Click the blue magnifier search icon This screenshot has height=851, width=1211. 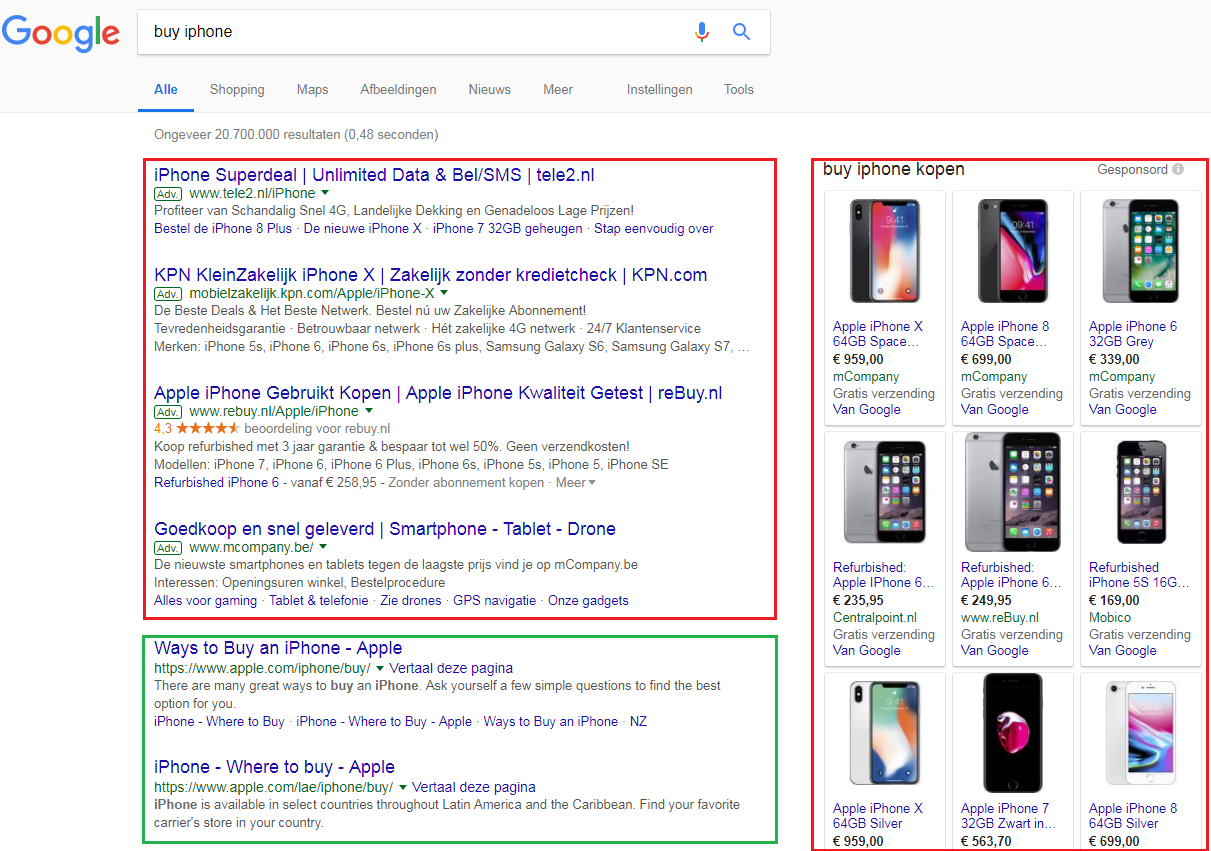[x=741, y=32]
